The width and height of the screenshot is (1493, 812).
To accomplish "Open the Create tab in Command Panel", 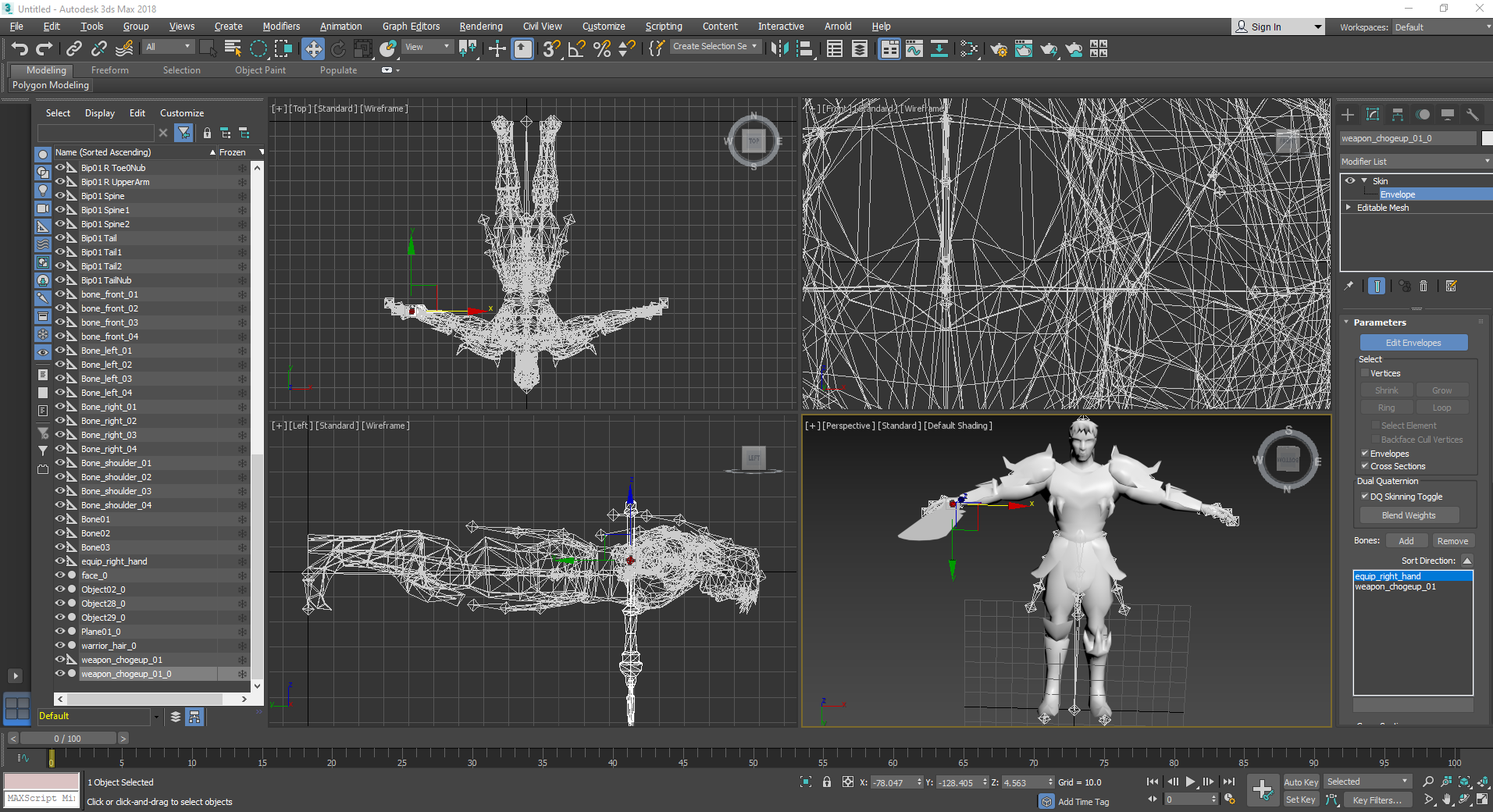I will pyautogui.click(x=1348, y=115).
